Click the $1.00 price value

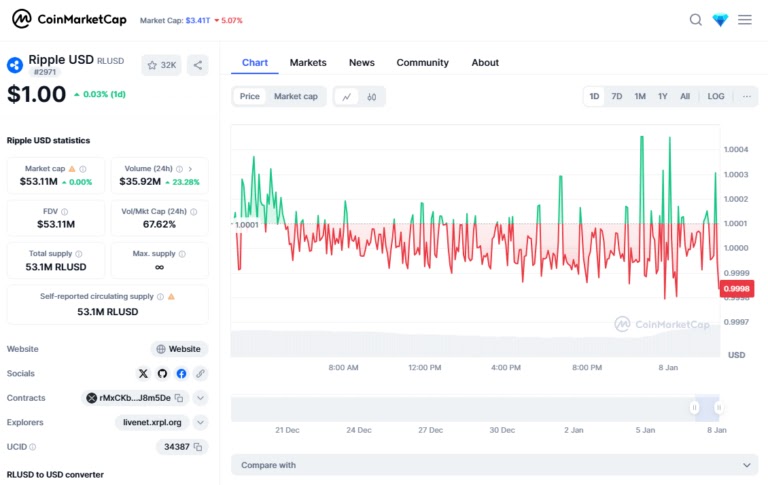[x=36, y=94]
